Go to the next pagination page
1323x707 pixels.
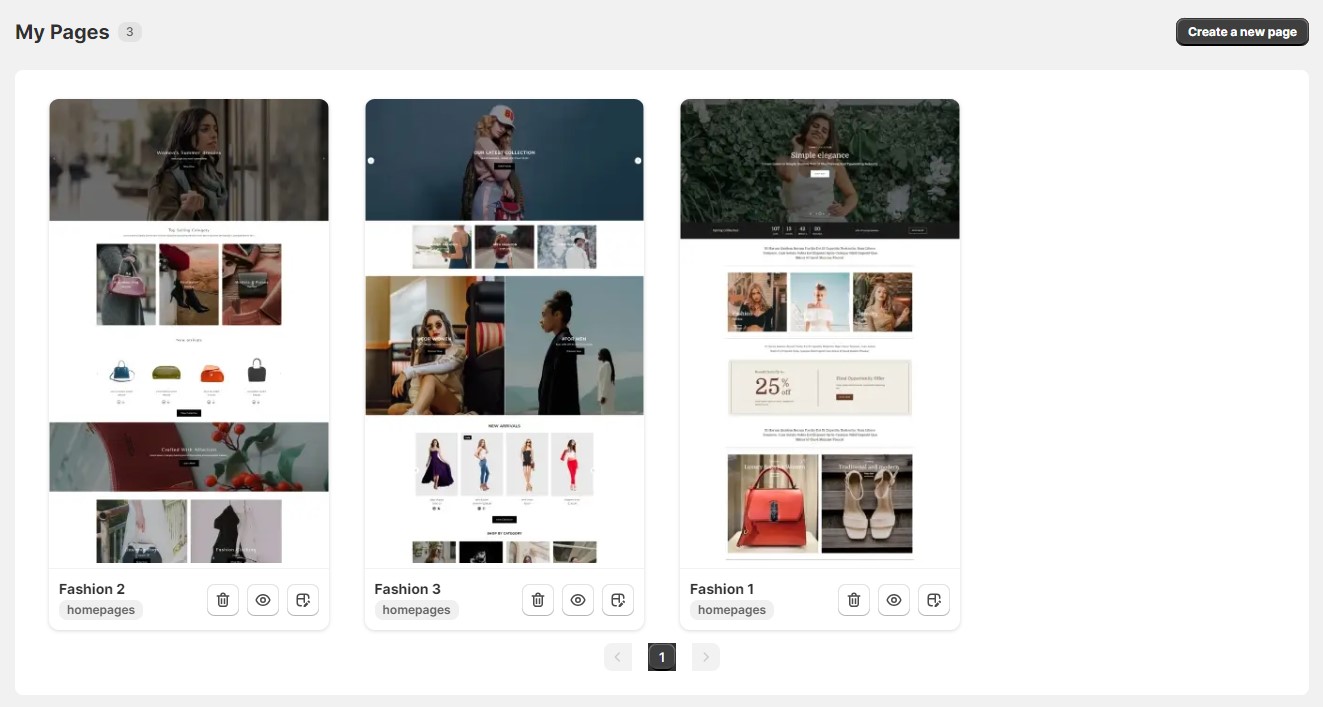[706, 657]
